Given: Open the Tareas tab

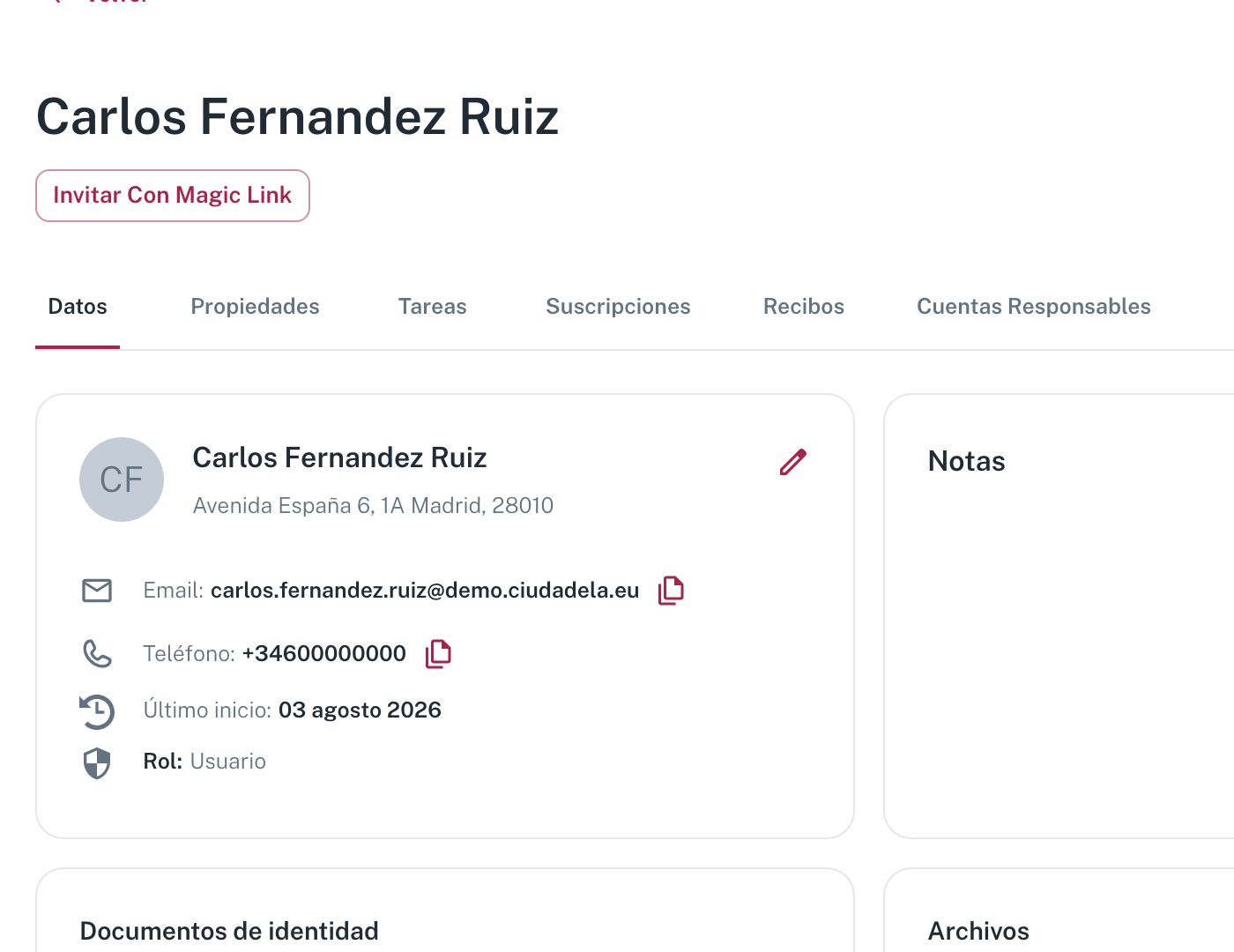Looking at the screenshot, I should pos(432,307).
